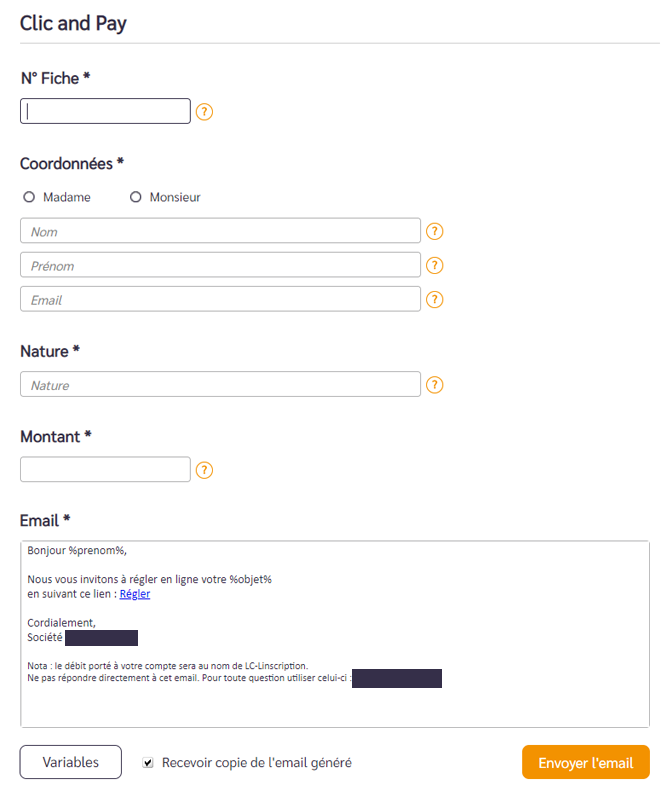The height and width of the screenshot is (788, 666).
Task: Follow the Régler link in email body
Action: click(x=135, y=594)
